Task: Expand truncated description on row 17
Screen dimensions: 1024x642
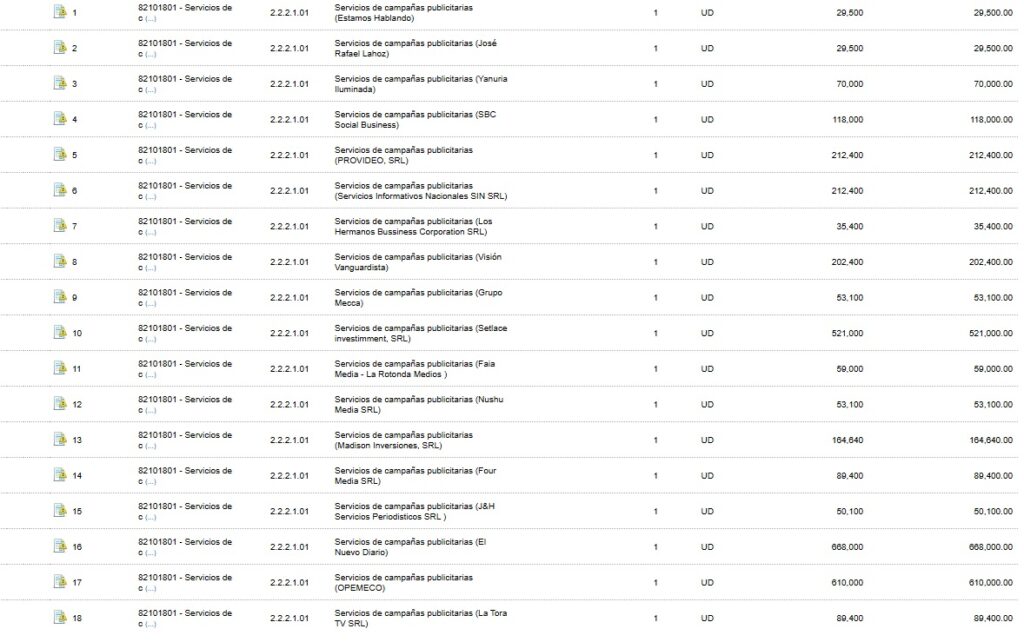Action: click(x=150, y=589)
